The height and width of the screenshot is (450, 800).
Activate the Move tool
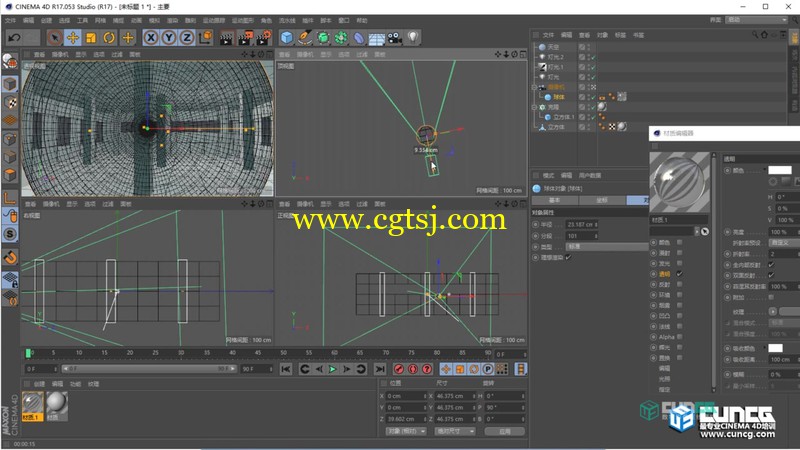click(73, 38)
